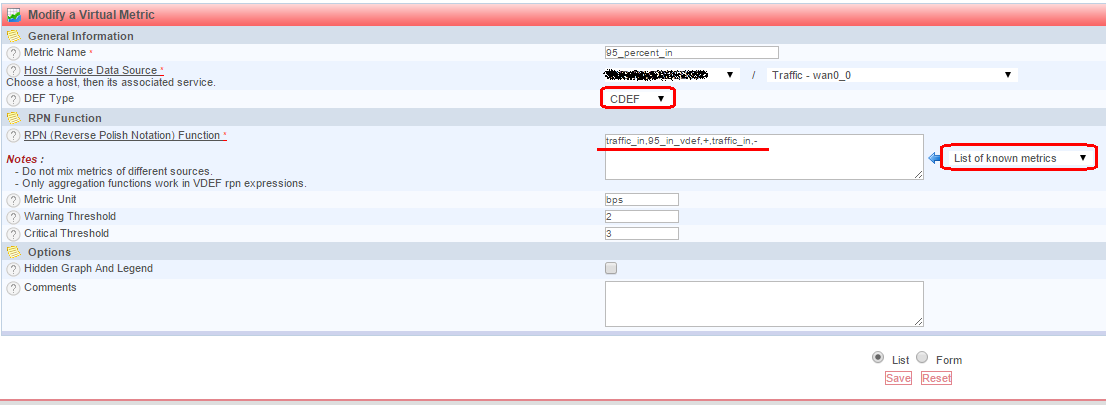Open the DEF Type CDEF dropdown
1106x405 pixels.
(637, 99)
